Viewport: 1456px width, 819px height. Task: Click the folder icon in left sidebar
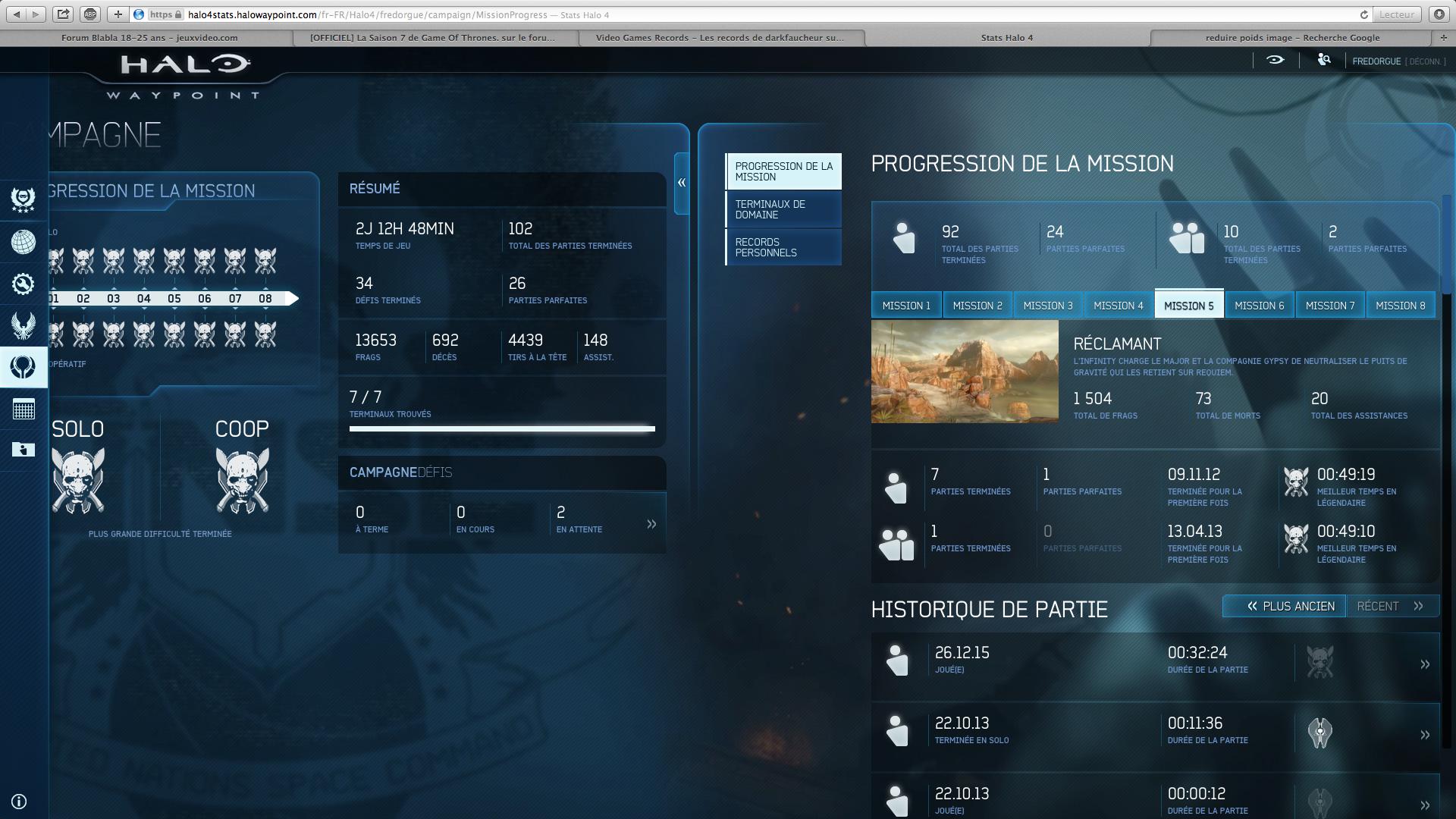click(24, 450)
